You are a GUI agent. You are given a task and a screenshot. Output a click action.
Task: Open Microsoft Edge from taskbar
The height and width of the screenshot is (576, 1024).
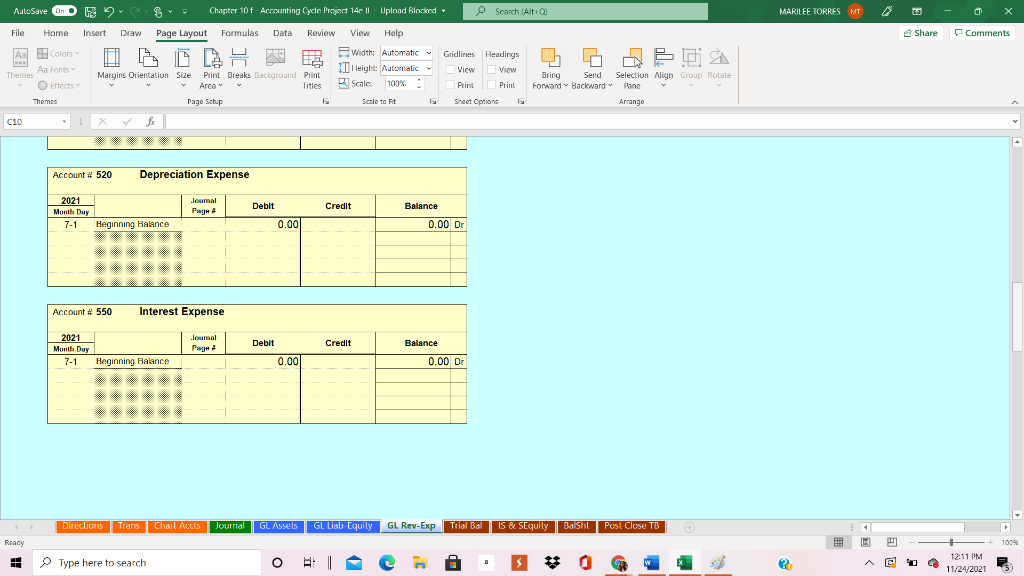pos(387,562)
